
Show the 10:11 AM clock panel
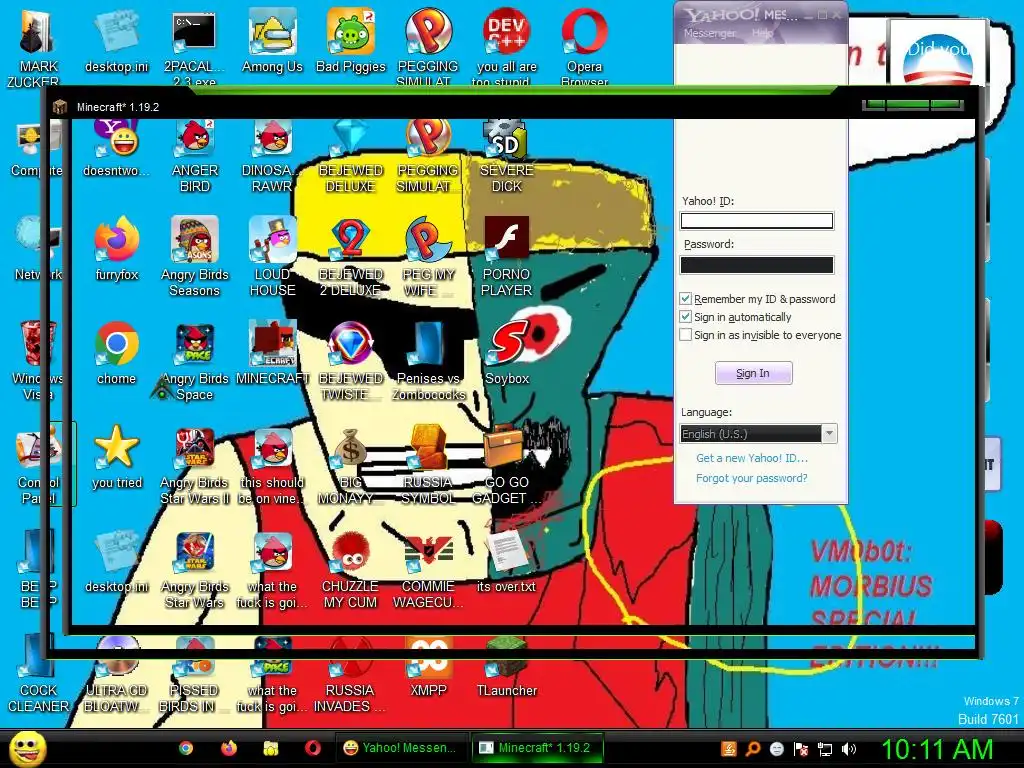937,749
